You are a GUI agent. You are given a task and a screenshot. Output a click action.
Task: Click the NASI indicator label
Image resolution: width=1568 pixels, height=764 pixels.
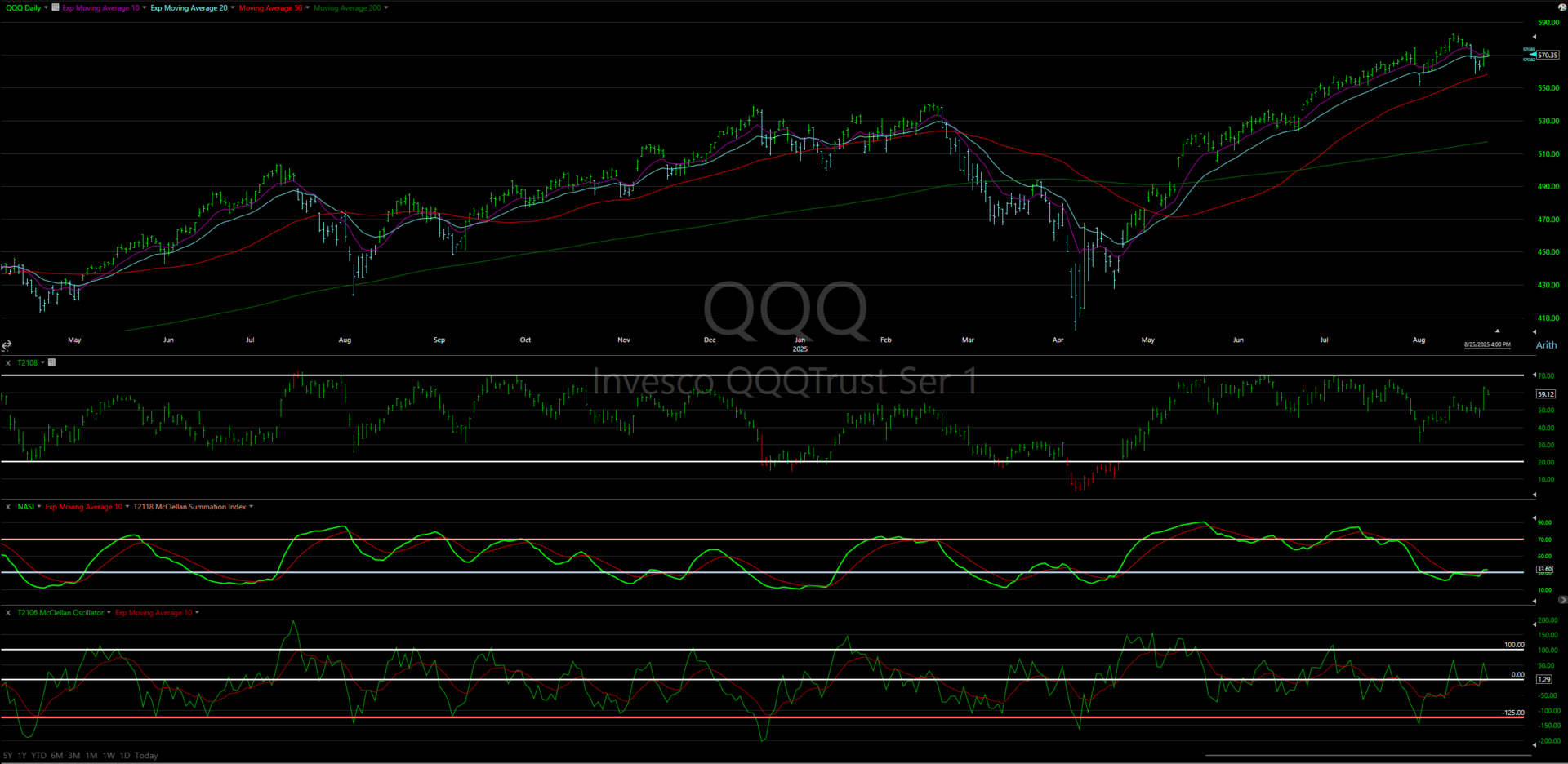(x=26, y=507)
